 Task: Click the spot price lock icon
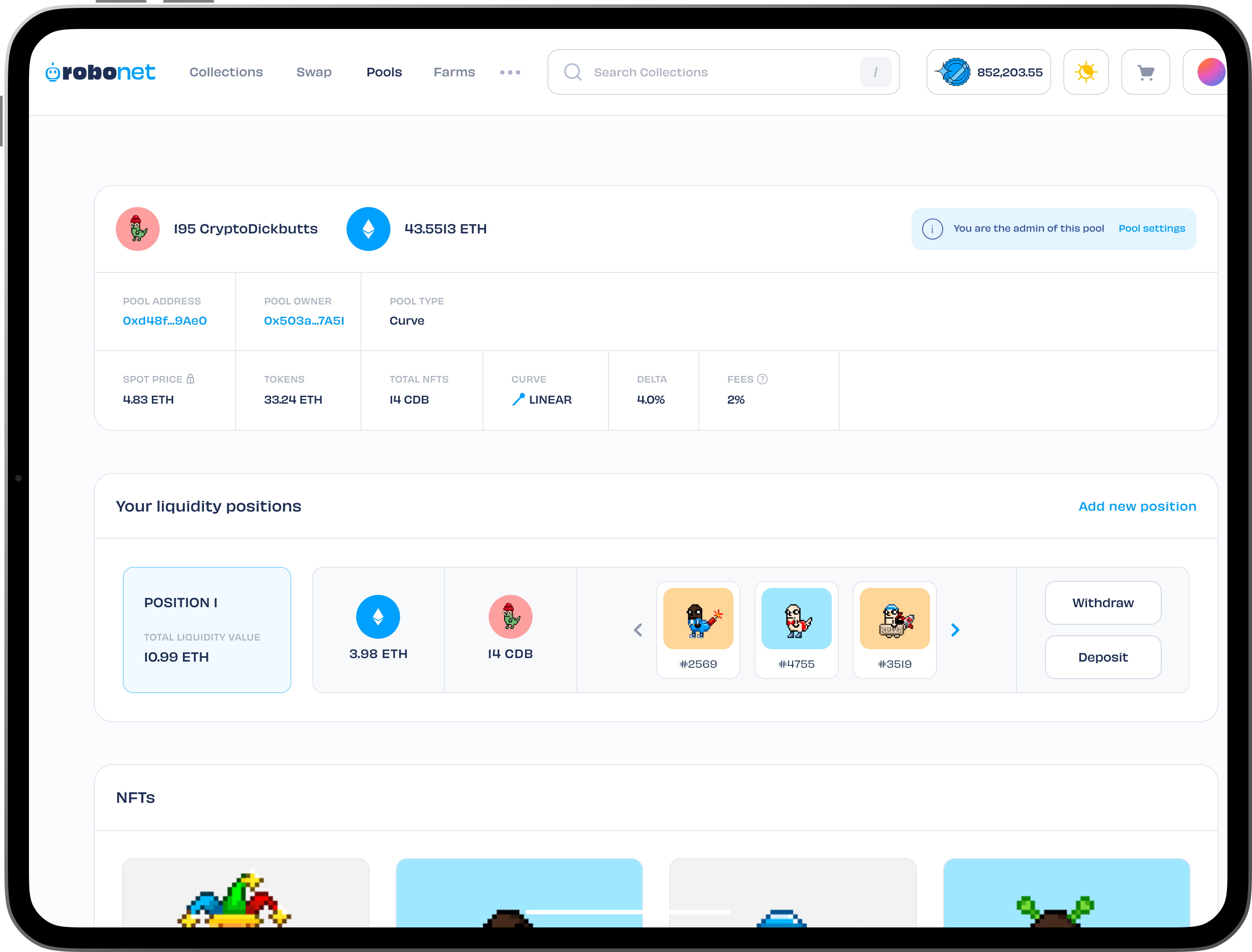coord(190,379)
